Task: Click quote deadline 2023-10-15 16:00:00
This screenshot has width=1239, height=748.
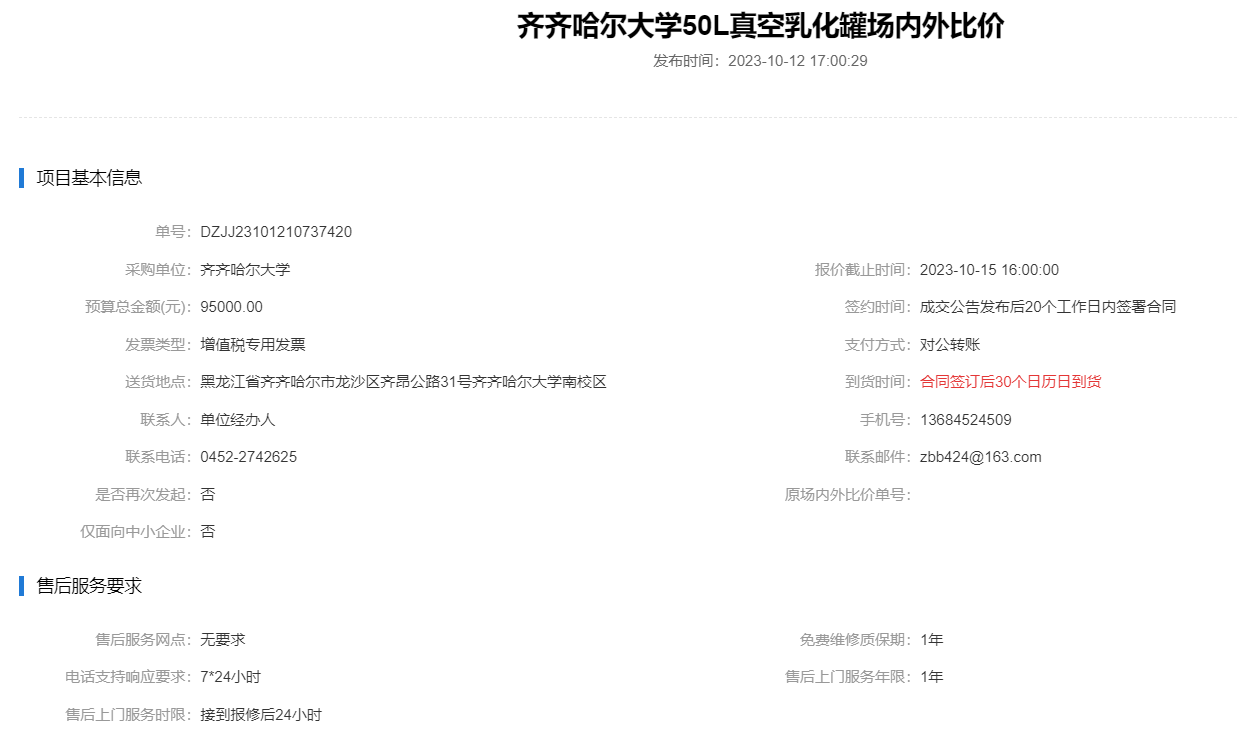Action: point(988,270)
